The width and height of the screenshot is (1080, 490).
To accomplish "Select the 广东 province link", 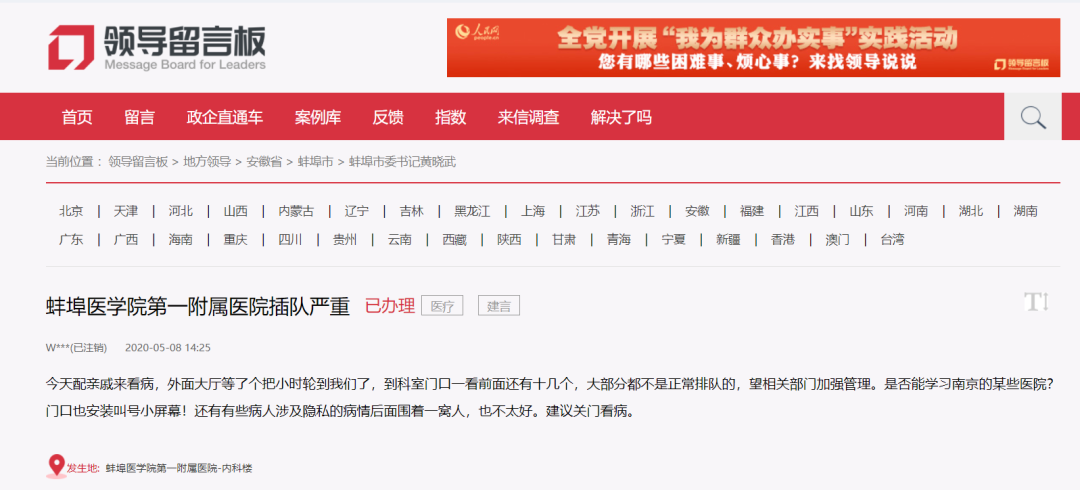I will [71, 240].
